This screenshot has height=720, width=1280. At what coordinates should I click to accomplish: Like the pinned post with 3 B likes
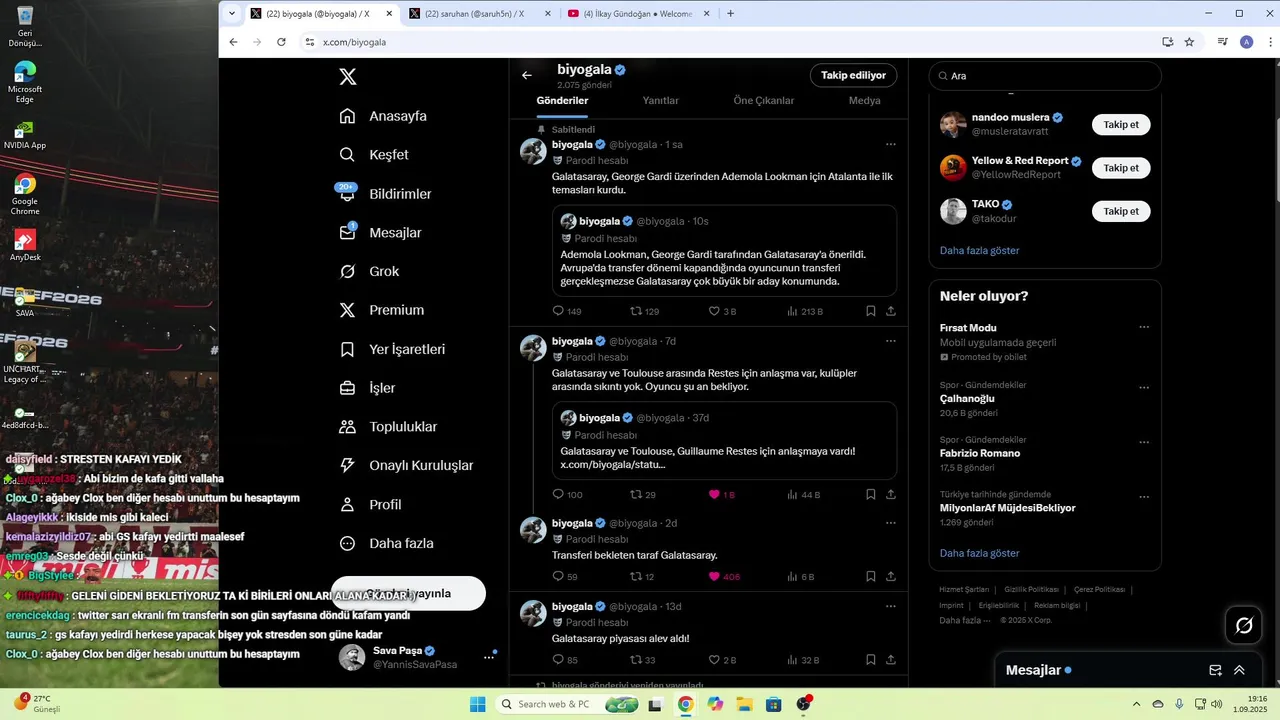722,311
